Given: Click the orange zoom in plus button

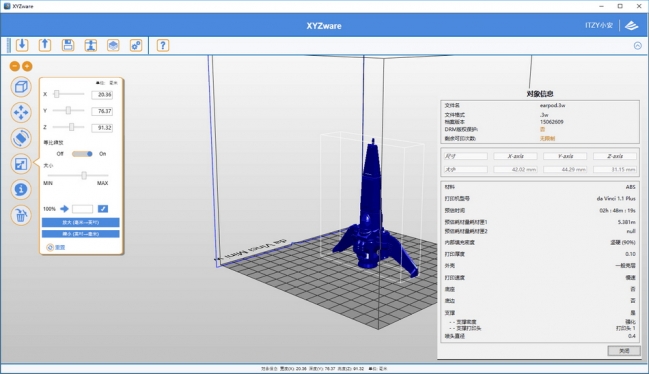Looking at the screenshot, I should click(27, 66).
